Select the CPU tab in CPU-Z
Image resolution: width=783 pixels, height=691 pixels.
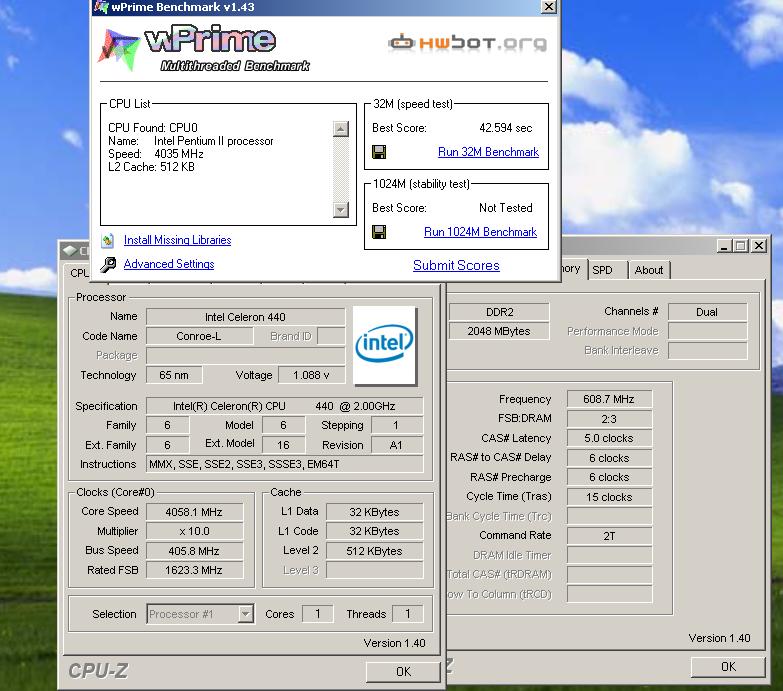pos(78,273)
